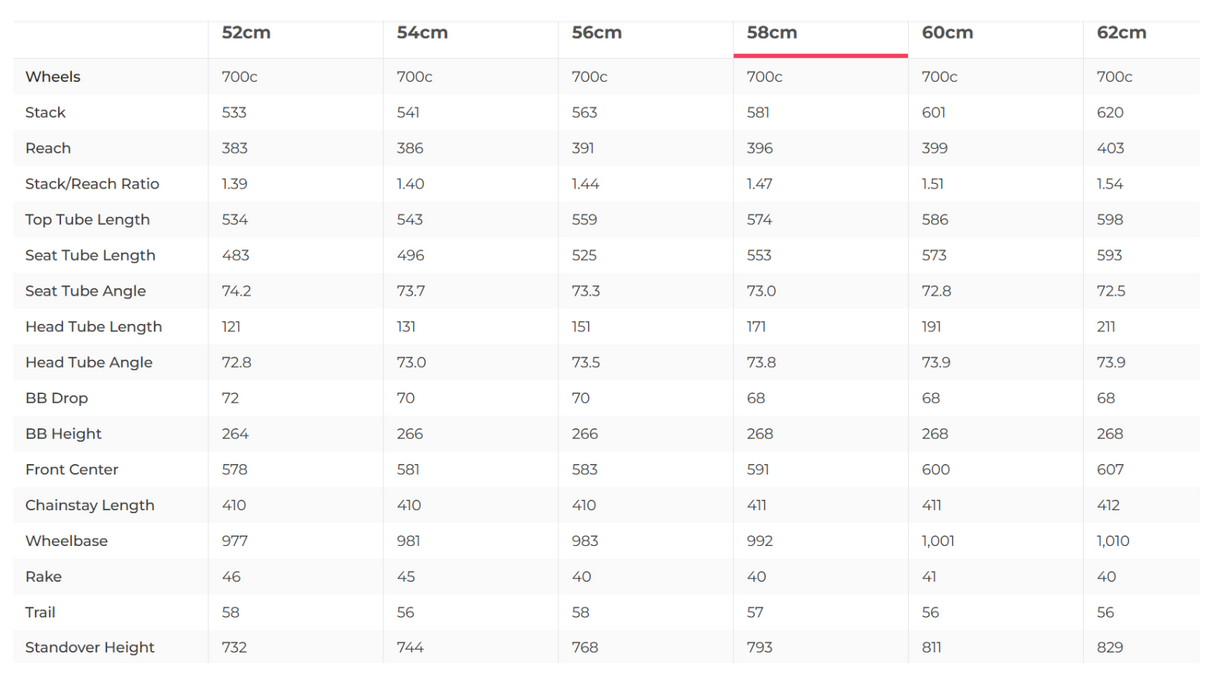Image resolution: width=1214 pixels, height=683 pixels.
Task: Select the 52cm size column header
Action: [x=246, y=33]
